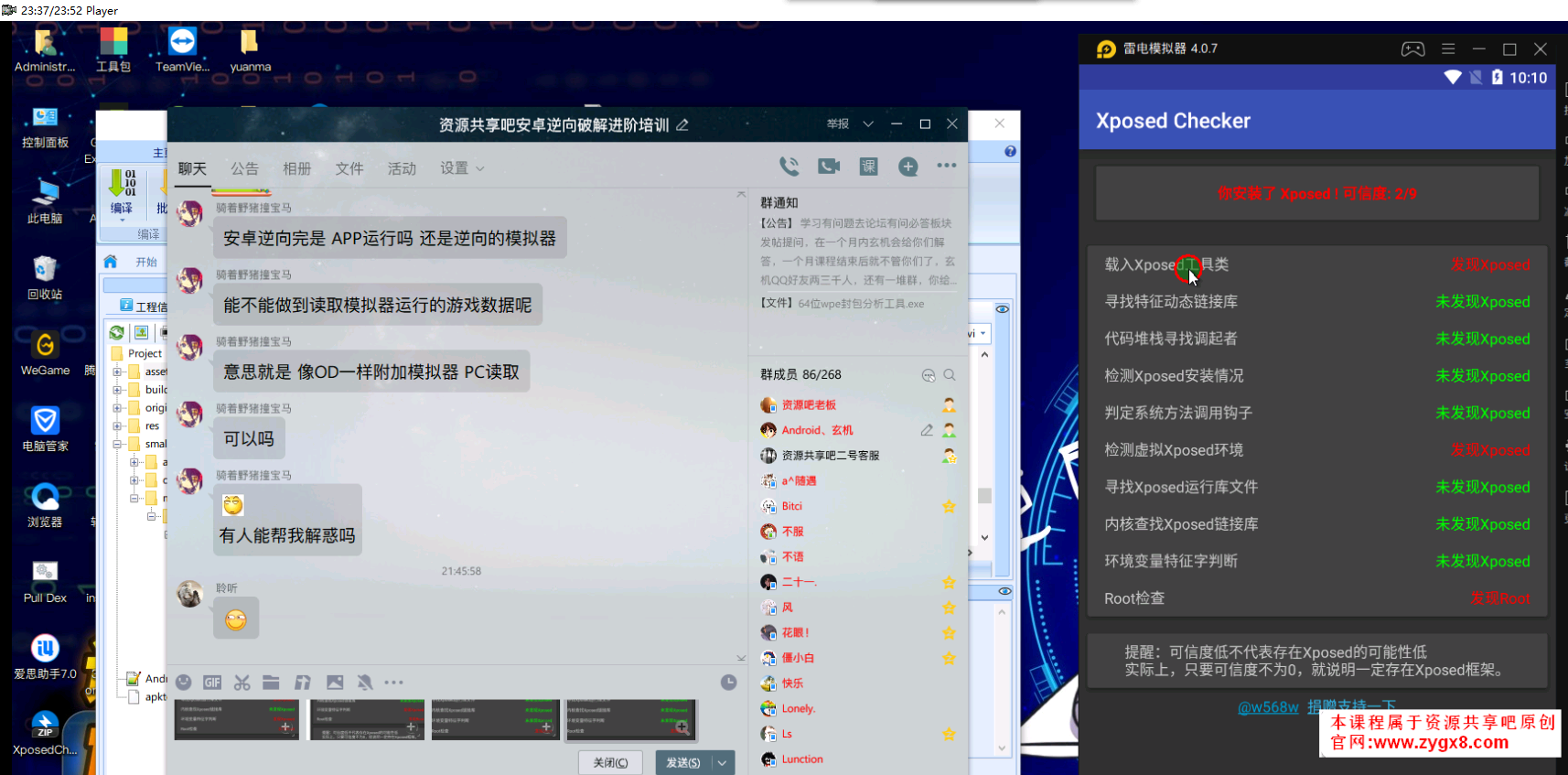The width and height of the screenshot is (1568, 775).
Task: Click the 检测虚拟Xposed环境 row
Action: pyautogui.click(x=1317, y=450)
